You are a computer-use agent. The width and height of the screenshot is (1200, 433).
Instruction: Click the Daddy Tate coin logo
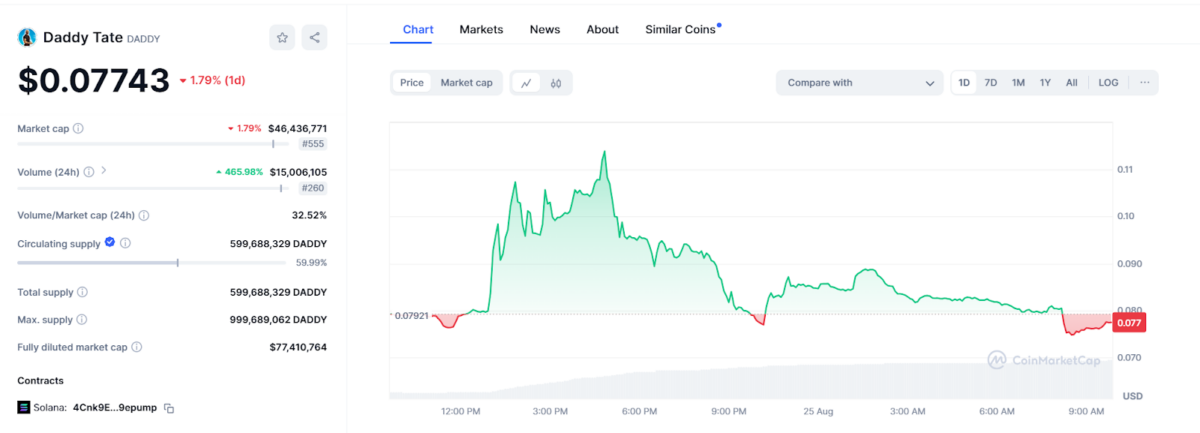pyautogui.click(x=27, y=37)
